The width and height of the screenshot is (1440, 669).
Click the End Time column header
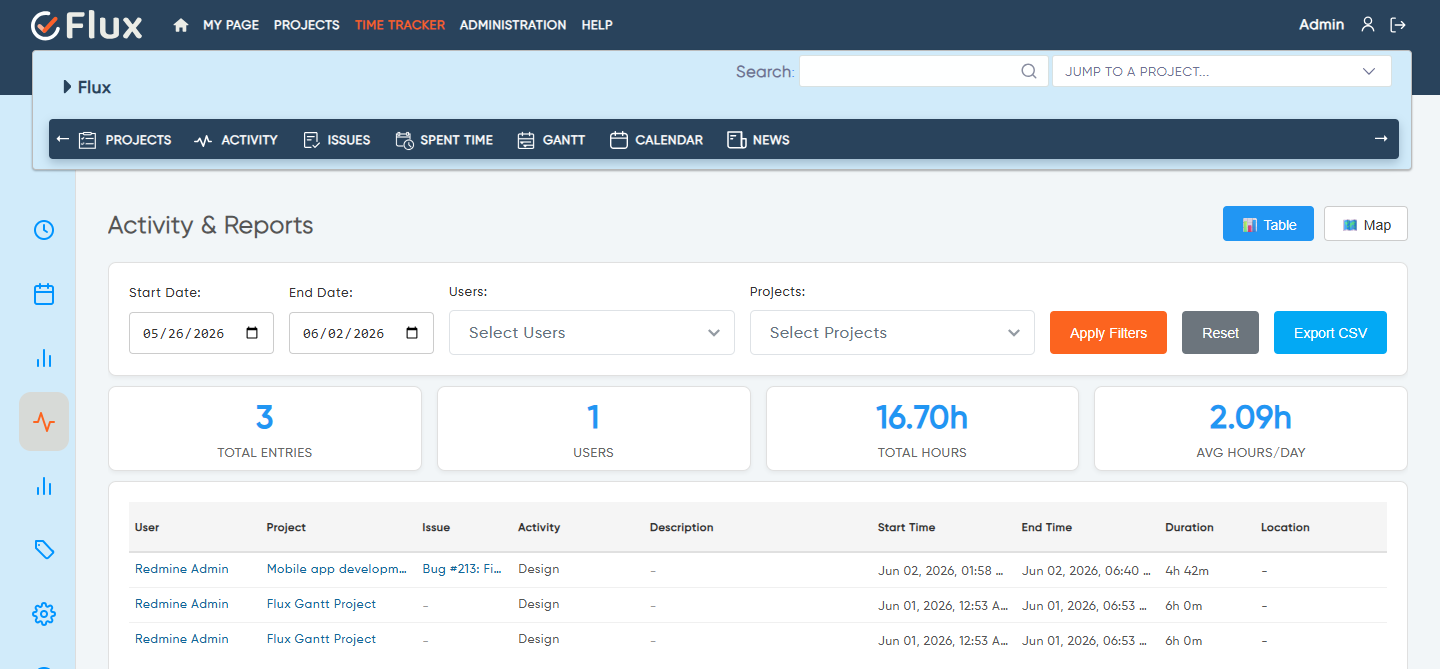coord(1047,527)
